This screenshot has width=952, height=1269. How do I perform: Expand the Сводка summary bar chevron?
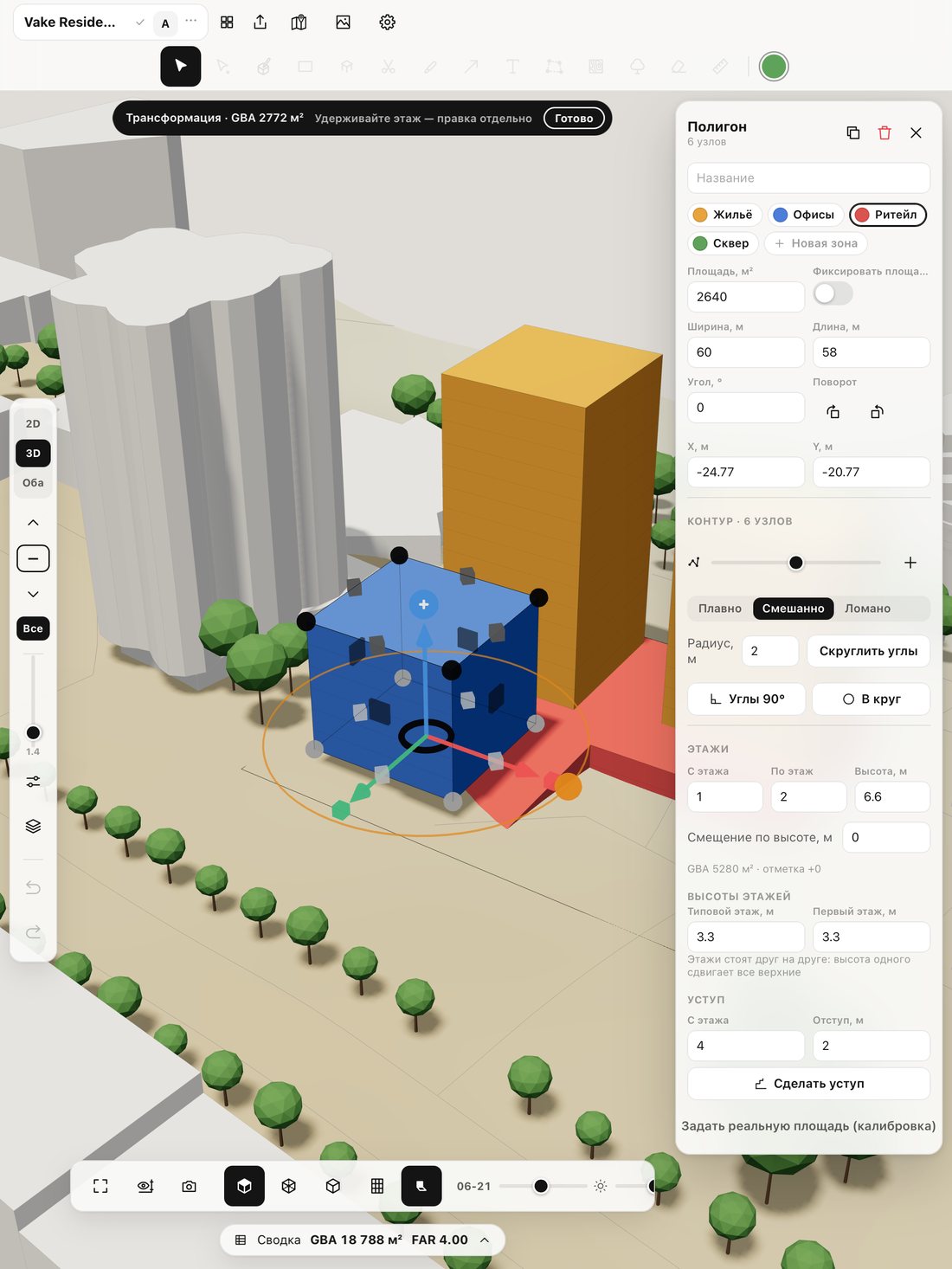click(485, 1240)
